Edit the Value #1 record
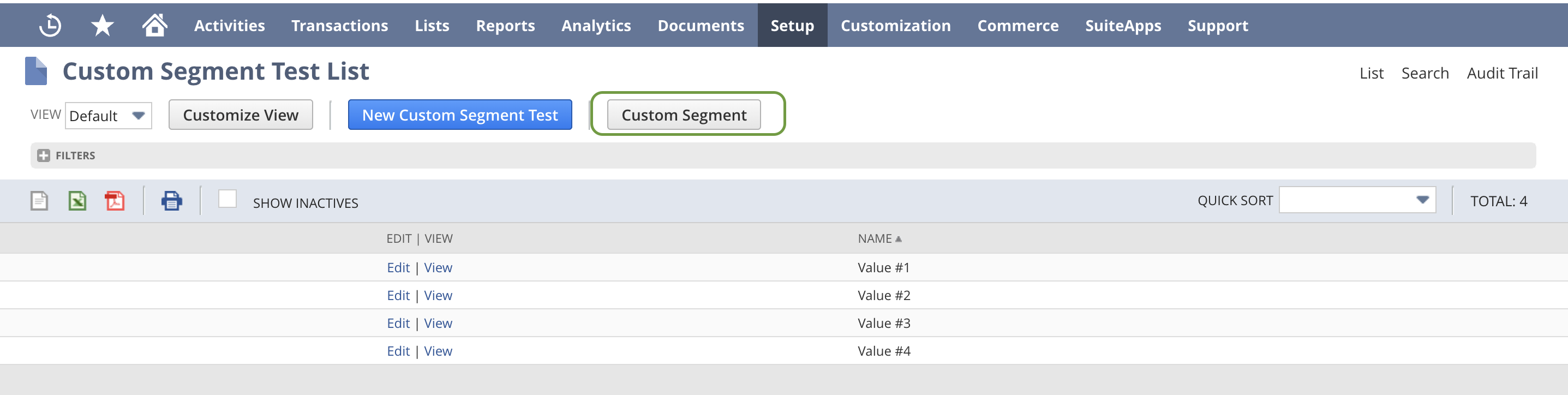The width and height of the screenshot is (1568, 395). tap(398, 268)
